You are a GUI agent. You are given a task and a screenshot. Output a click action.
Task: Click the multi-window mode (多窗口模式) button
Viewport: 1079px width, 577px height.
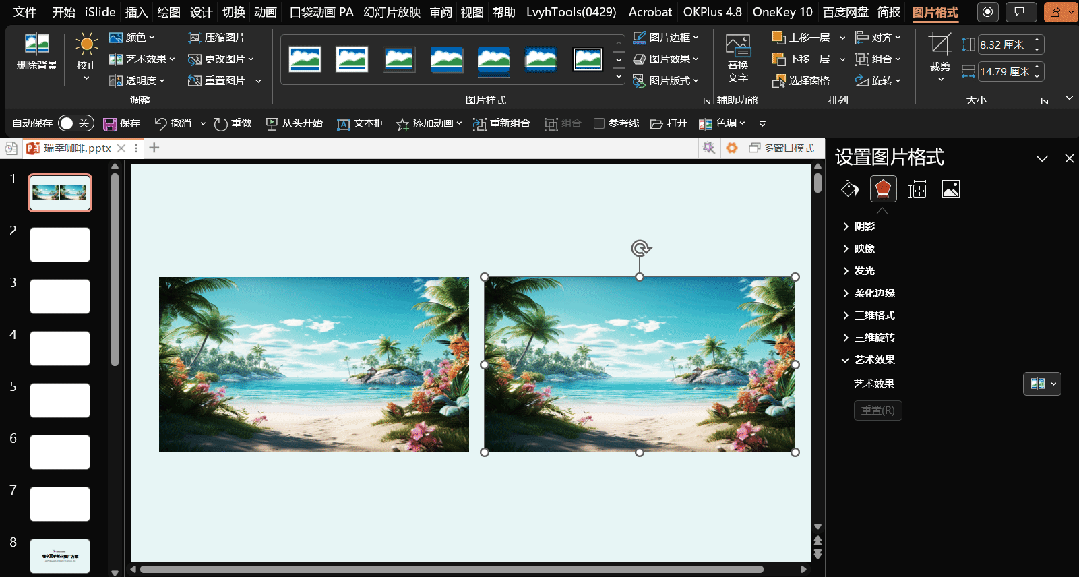782,148
